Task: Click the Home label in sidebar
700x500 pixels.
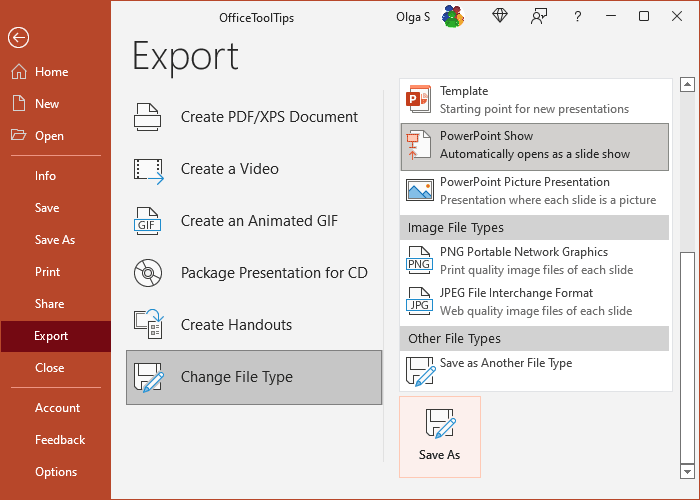Action: (x=52, y=72)
